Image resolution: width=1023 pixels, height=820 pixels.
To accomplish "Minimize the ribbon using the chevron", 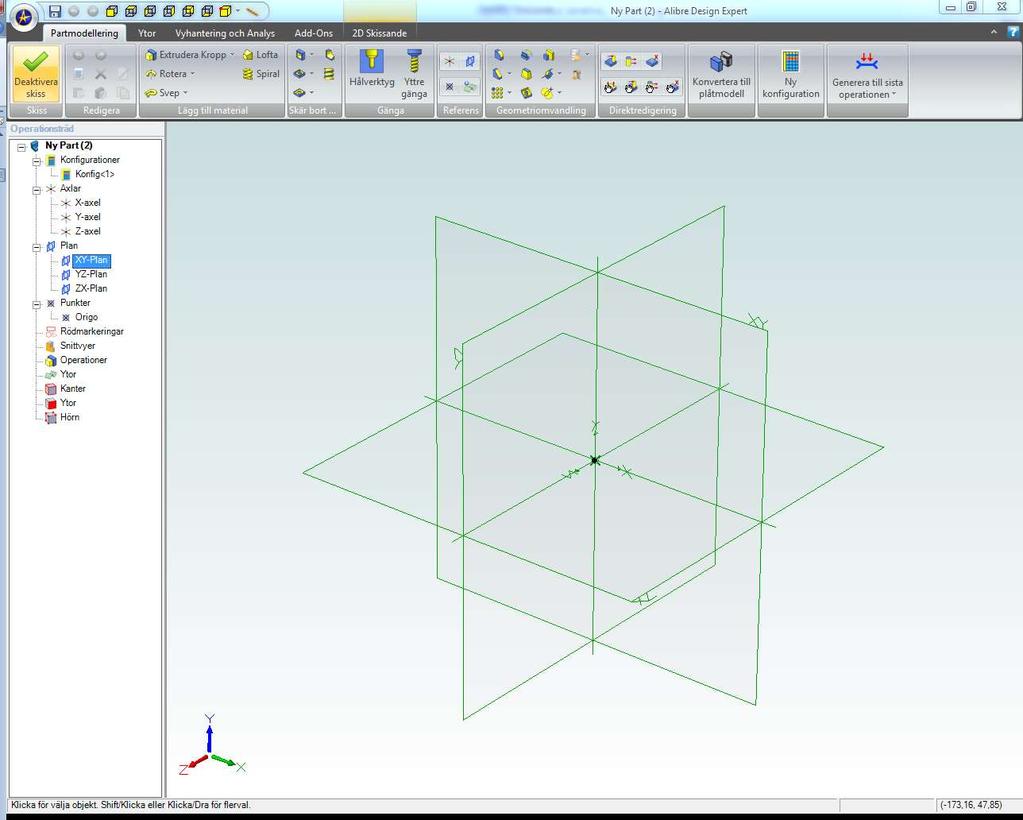I will [994, 32].
